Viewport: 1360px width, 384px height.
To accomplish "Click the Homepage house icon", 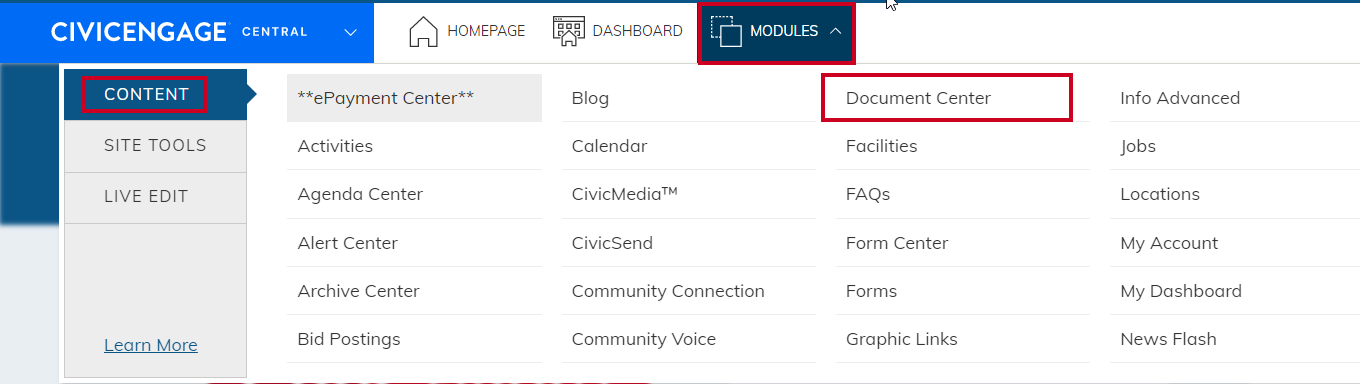I will click(424, 32).
